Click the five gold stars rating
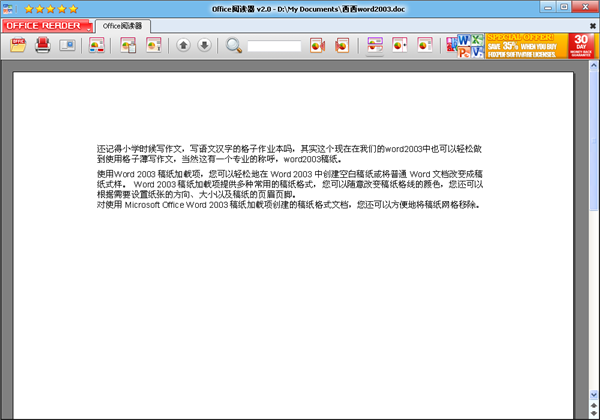The height and width of the screenshot is (420, 600). pyautogui.click(x=51, y=9)
